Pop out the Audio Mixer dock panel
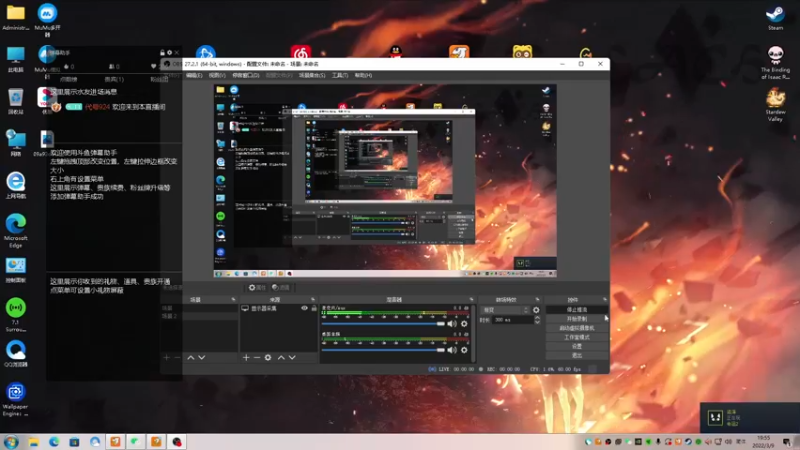 (x=471, y=299)
